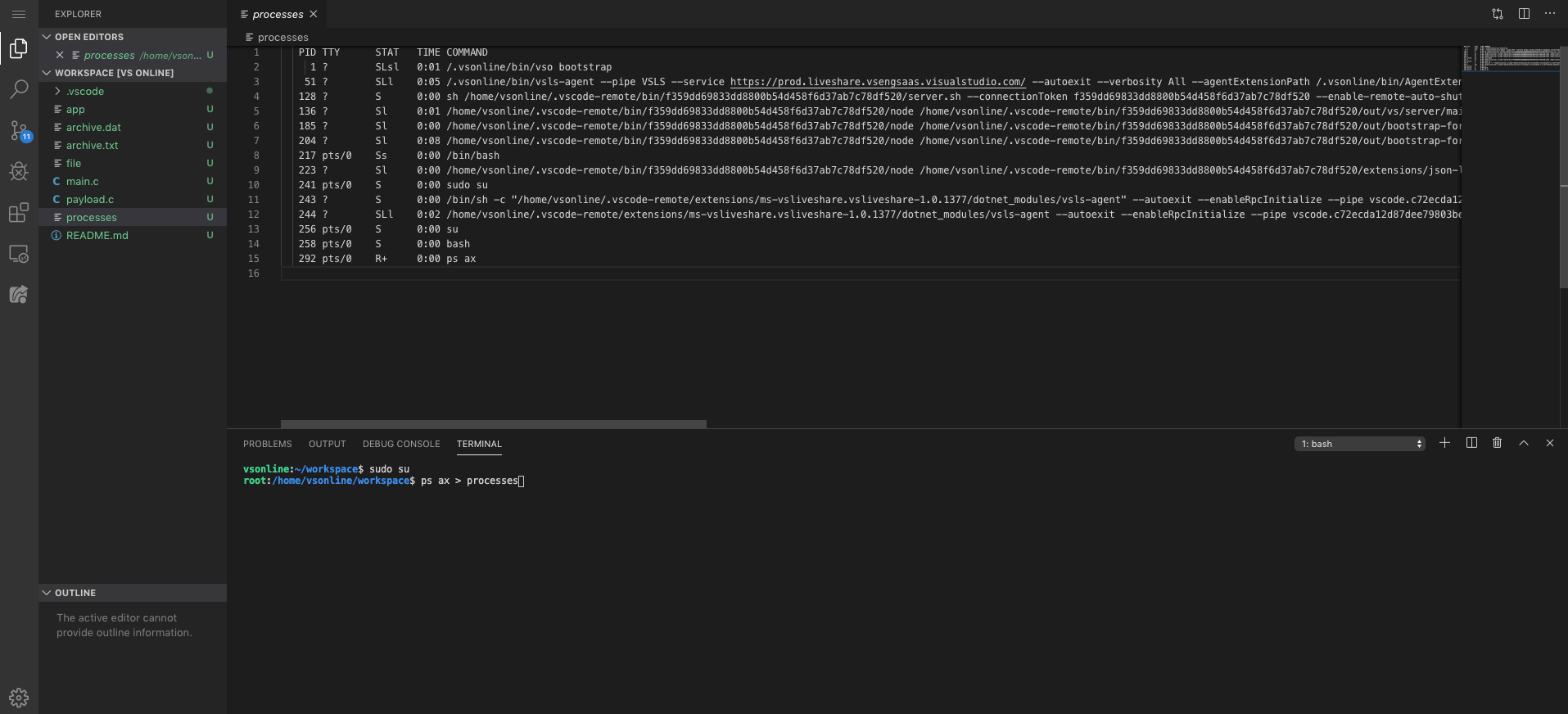The width and height of the screenshot is (1568, 714).
Task: Open the Extensions view
Action: (x=19, y=213)
